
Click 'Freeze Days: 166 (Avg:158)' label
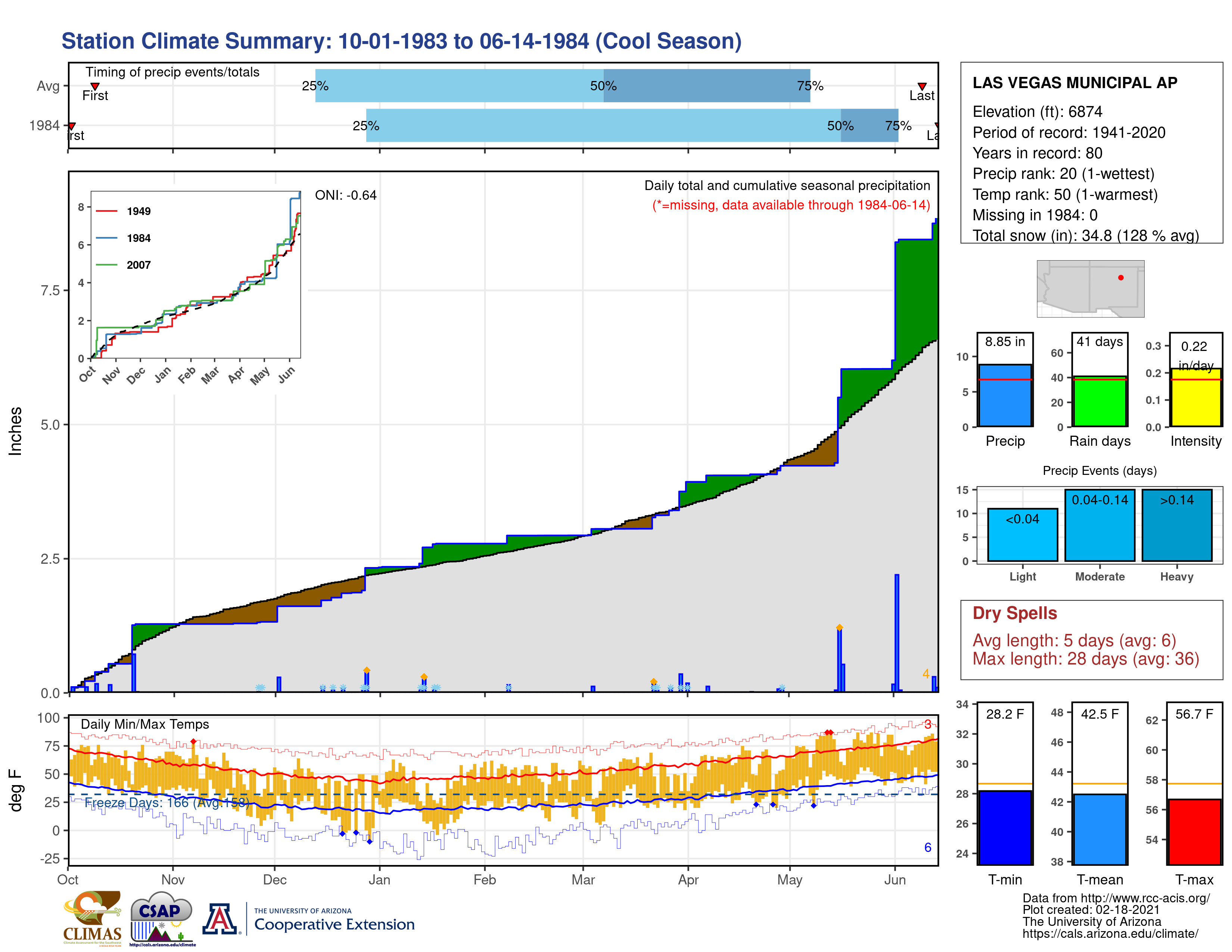coord(167,803)
